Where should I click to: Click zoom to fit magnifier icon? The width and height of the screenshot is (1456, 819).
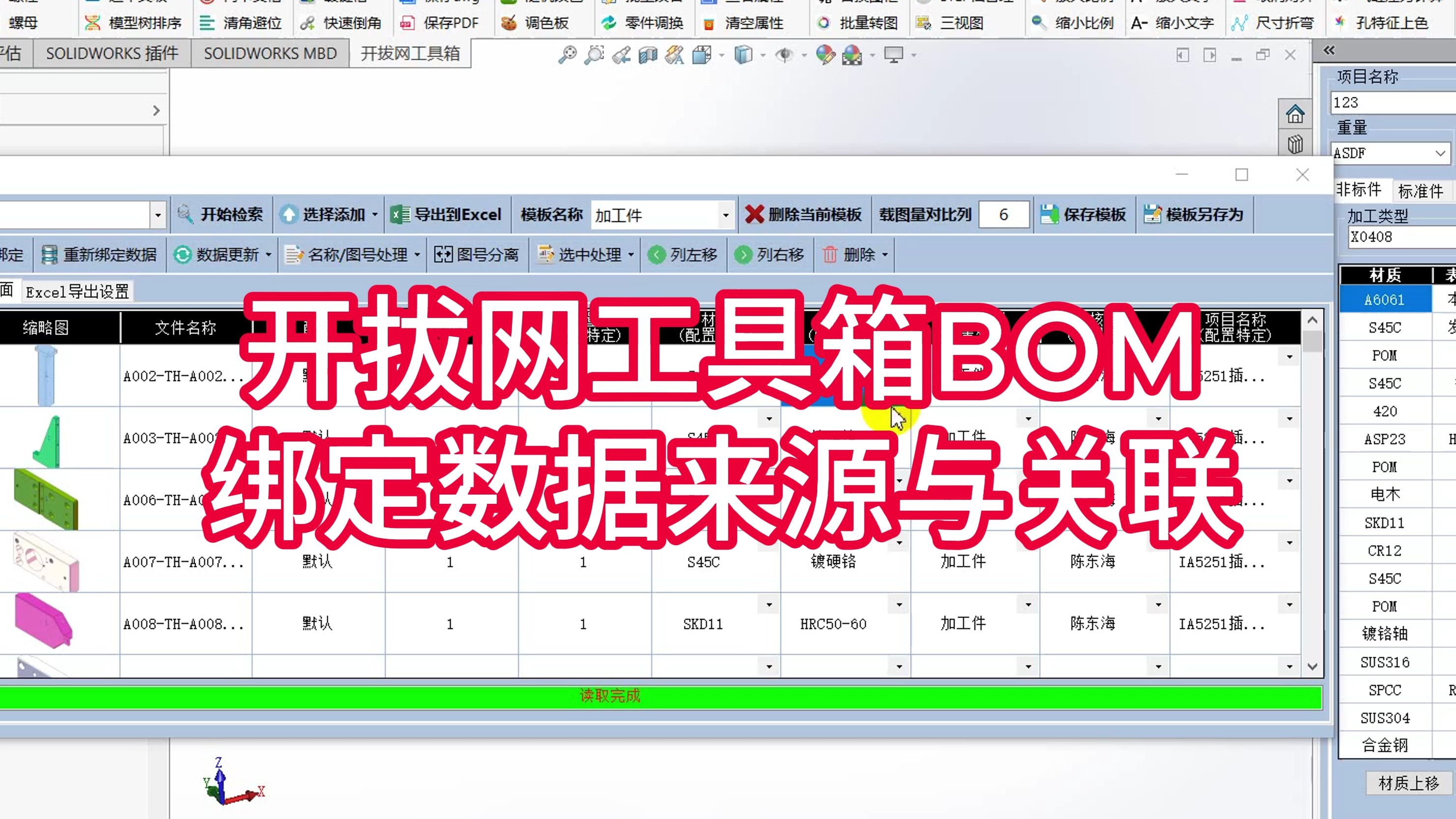pos(567,55)
